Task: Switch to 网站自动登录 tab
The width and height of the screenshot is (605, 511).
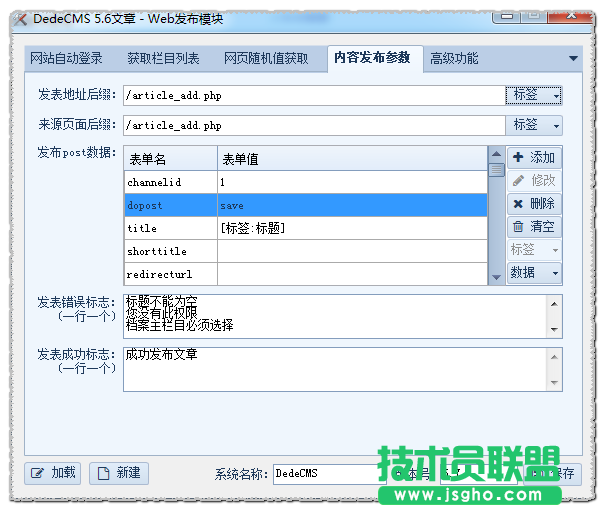Action: point(66,59)
